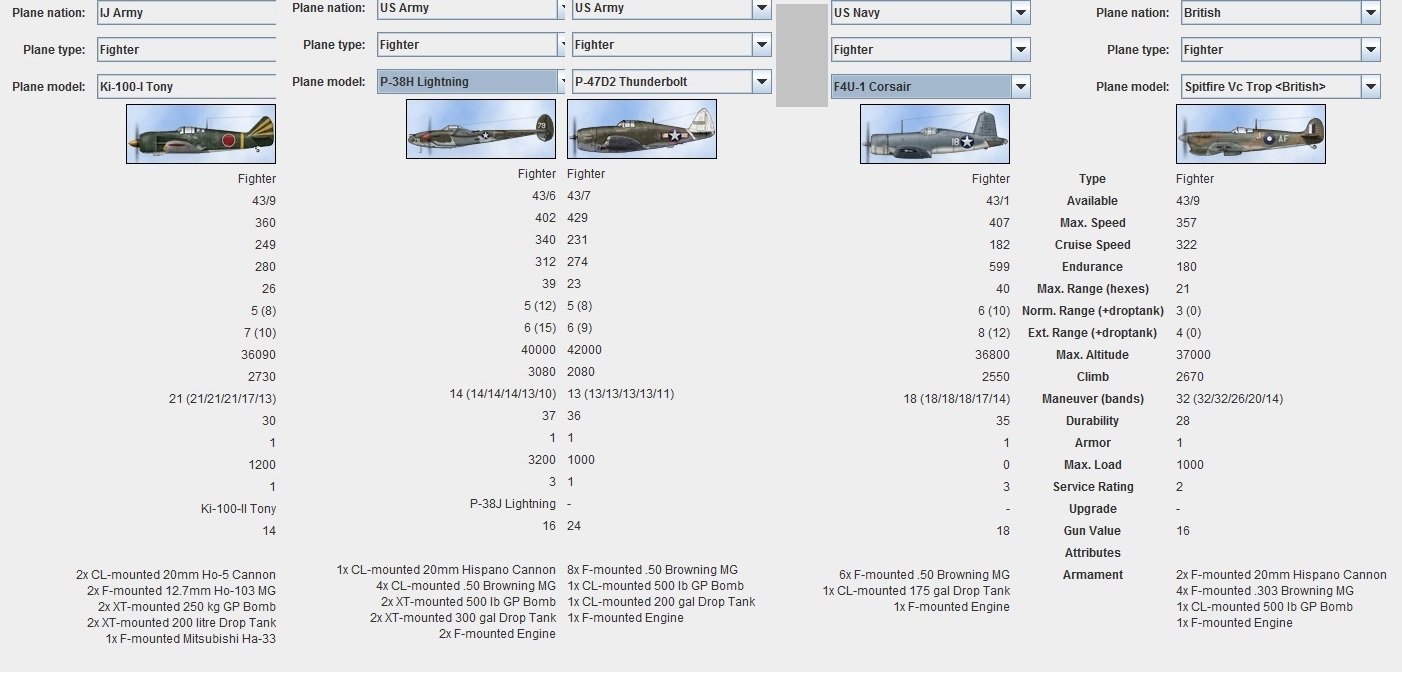The image size is (1402, 674).
Task: Click maneuver value 21 (21/21/21/17/13)
Action: point(222,399)
